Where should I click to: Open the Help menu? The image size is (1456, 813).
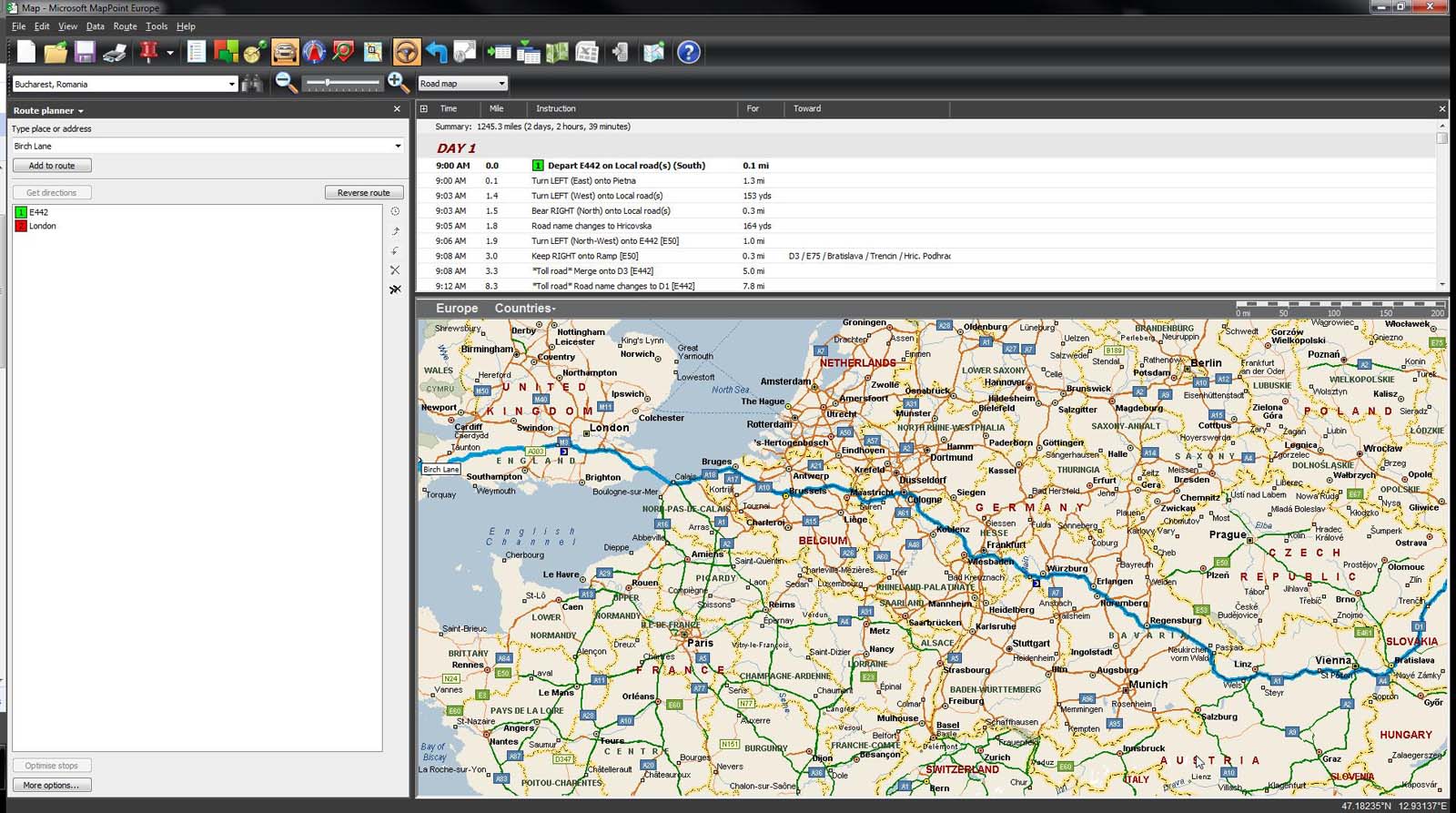click(186, 26)
